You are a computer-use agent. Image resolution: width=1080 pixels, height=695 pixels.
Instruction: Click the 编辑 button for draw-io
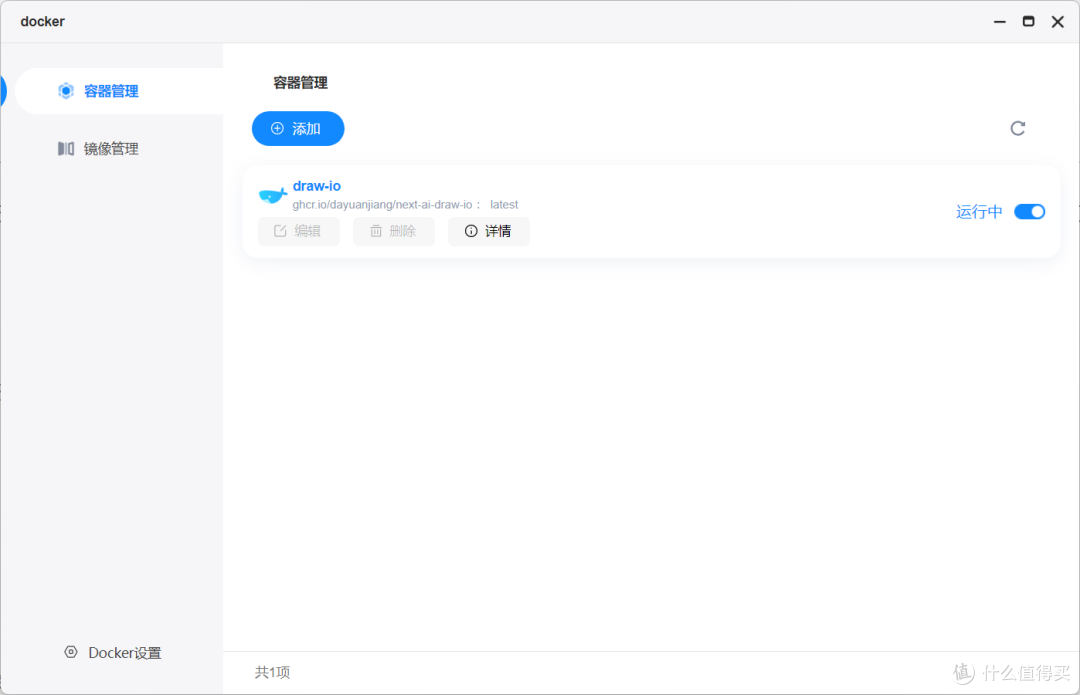pos(298,231)
